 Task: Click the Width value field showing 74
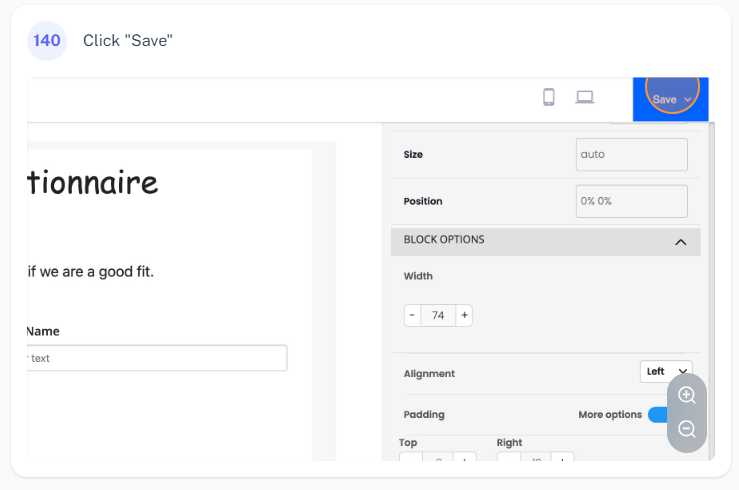(438, 315)
